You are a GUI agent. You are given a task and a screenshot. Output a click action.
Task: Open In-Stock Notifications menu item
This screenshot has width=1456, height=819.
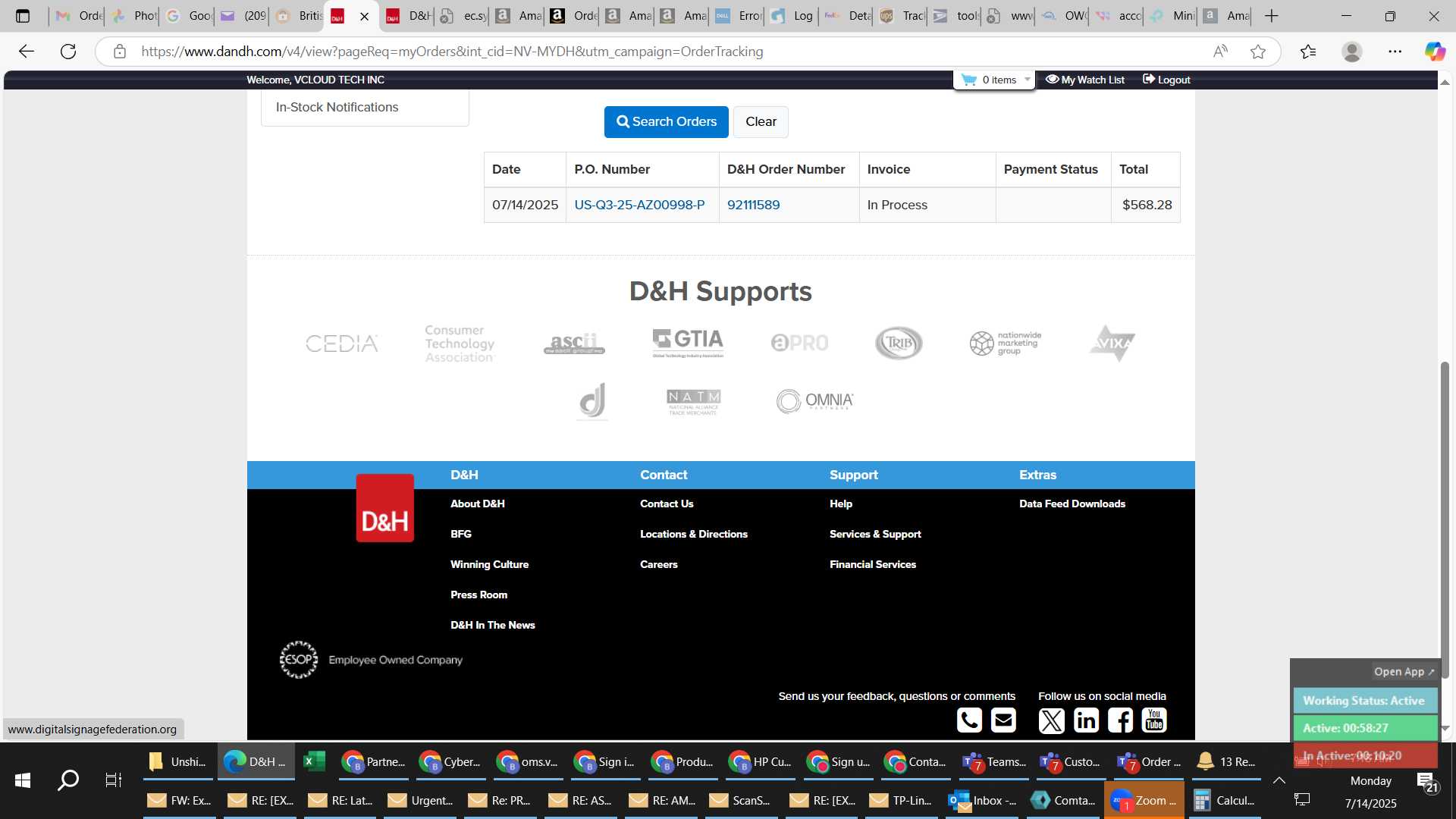(337, 107)
